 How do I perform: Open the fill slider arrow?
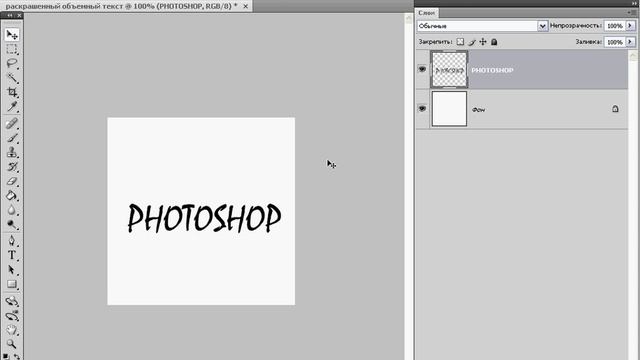tap(630, 42)
